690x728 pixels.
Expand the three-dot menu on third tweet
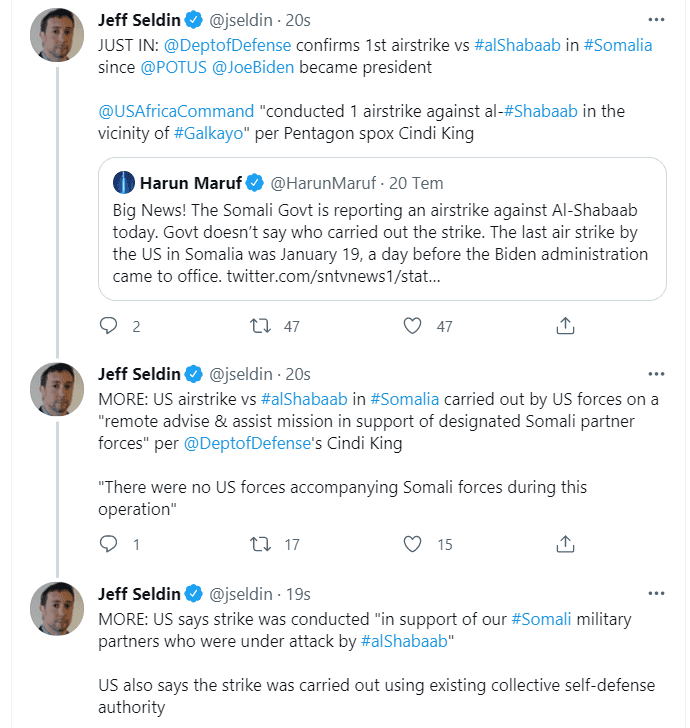click(x=655, y=593)
